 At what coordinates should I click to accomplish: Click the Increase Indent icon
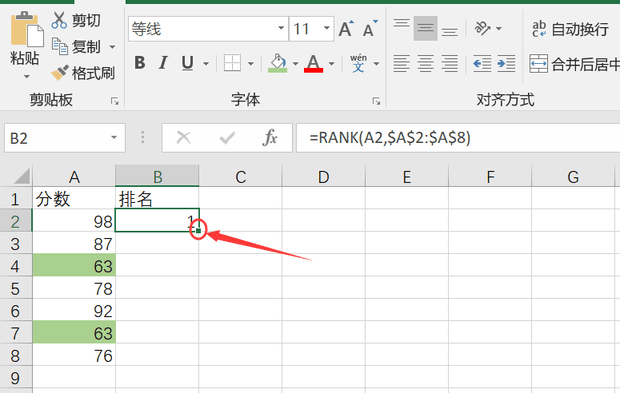[x=507, y=64]
